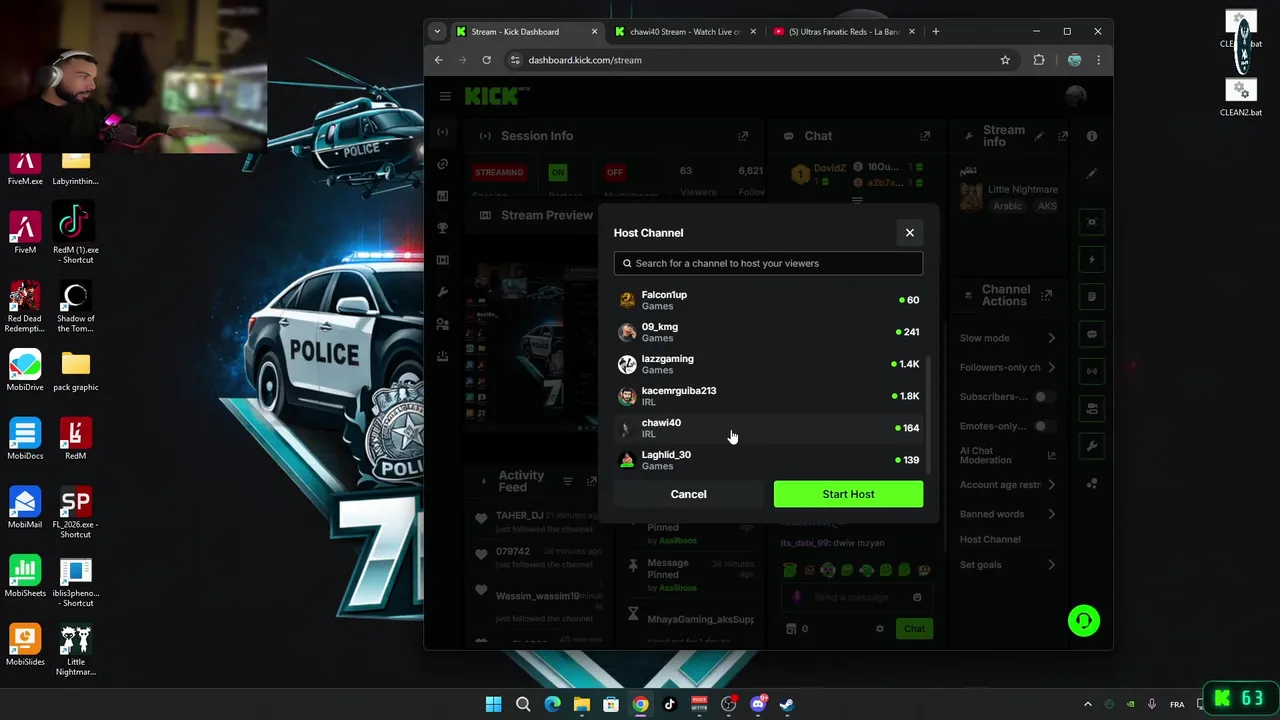
Task: Reload the Kick dashboard page
Action: point(486,60)
